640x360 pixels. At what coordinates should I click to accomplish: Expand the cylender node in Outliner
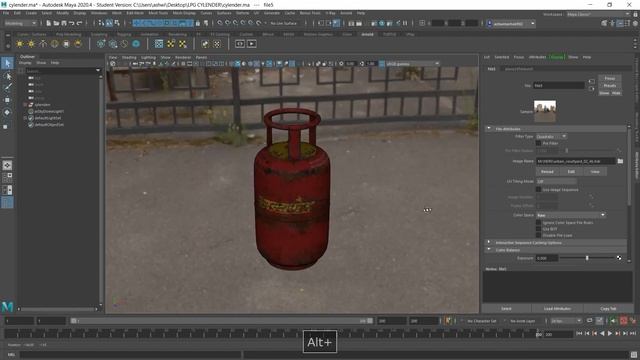25,105
